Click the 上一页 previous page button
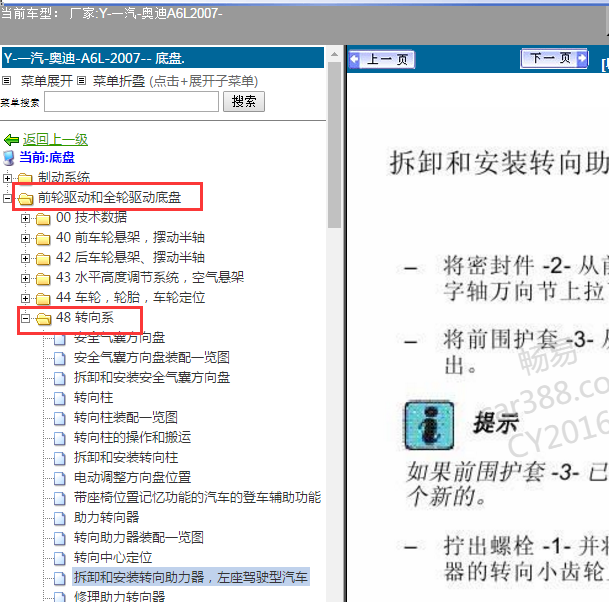The image size is (609, 602). [x=382, y=60]
